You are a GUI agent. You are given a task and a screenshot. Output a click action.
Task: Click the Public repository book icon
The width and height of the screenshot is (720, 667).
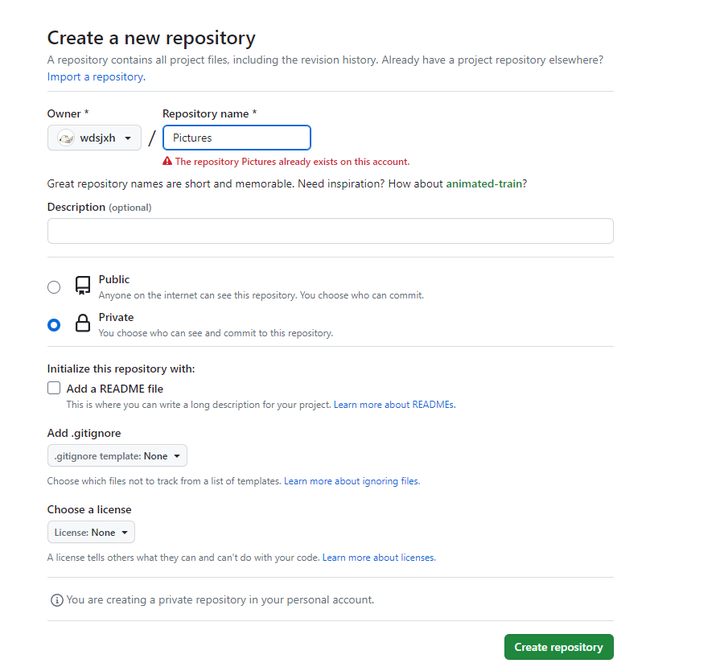pos(83,286)
